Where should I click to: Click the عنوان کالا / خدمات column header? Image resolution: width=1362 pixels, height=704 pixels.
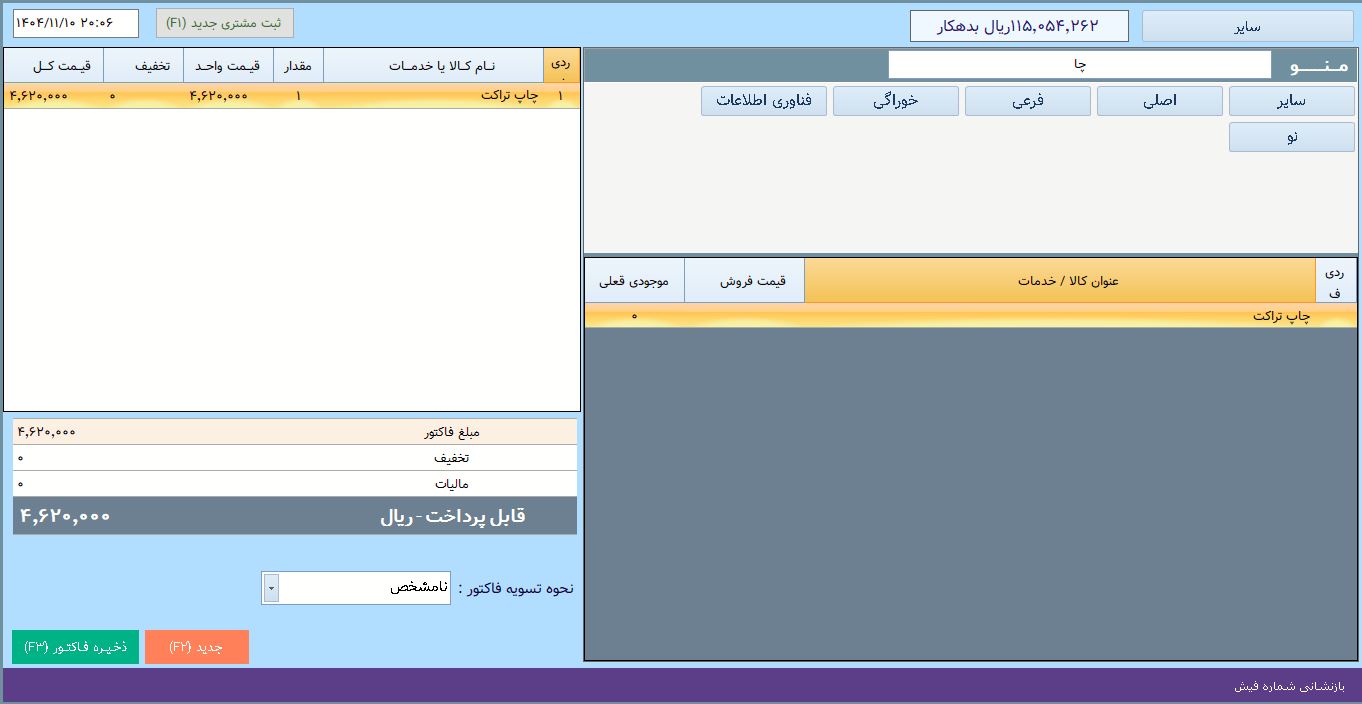point(1059,281)
